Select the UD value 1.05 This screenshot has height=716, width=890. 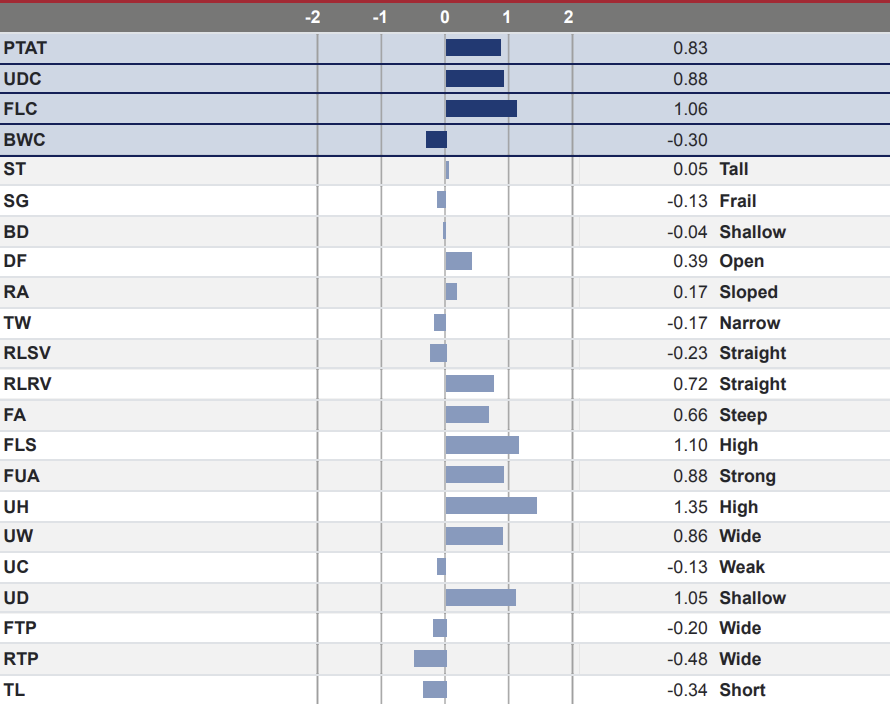pyautogui.click(x=690, y=598)
